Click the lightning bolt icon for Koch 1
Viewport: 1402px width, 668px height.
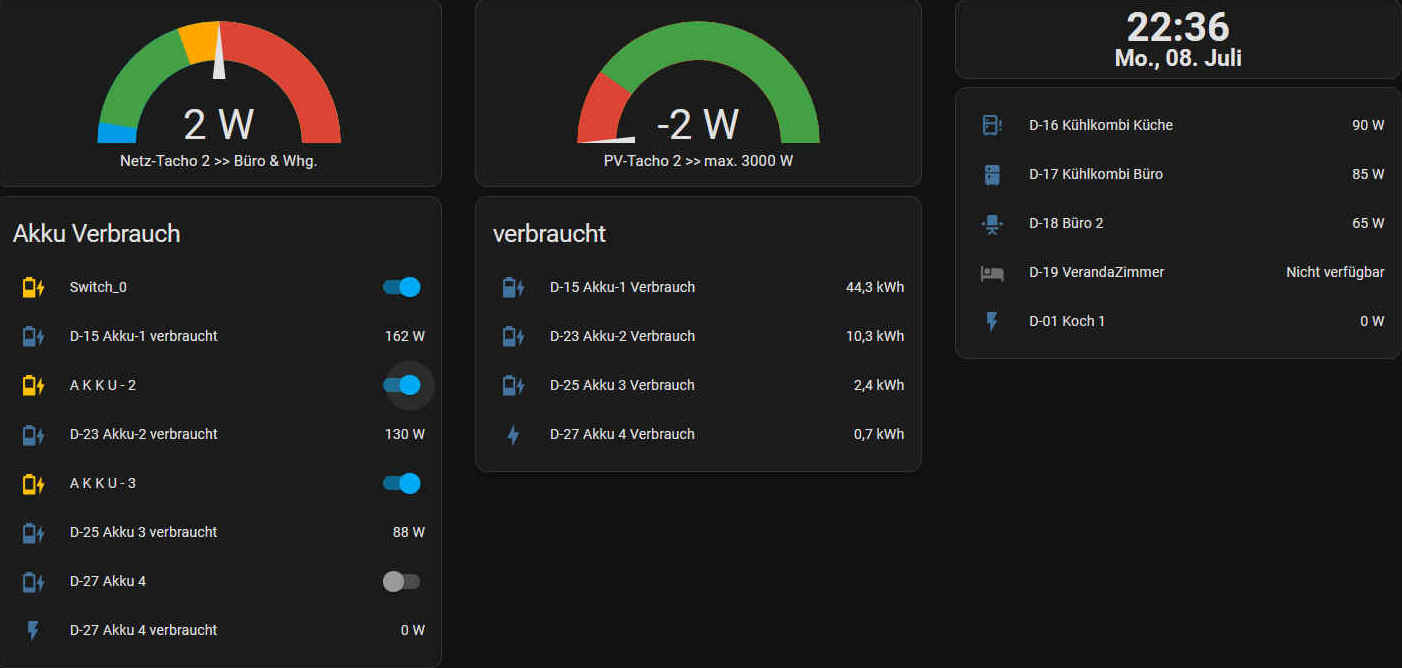point(991,321)
